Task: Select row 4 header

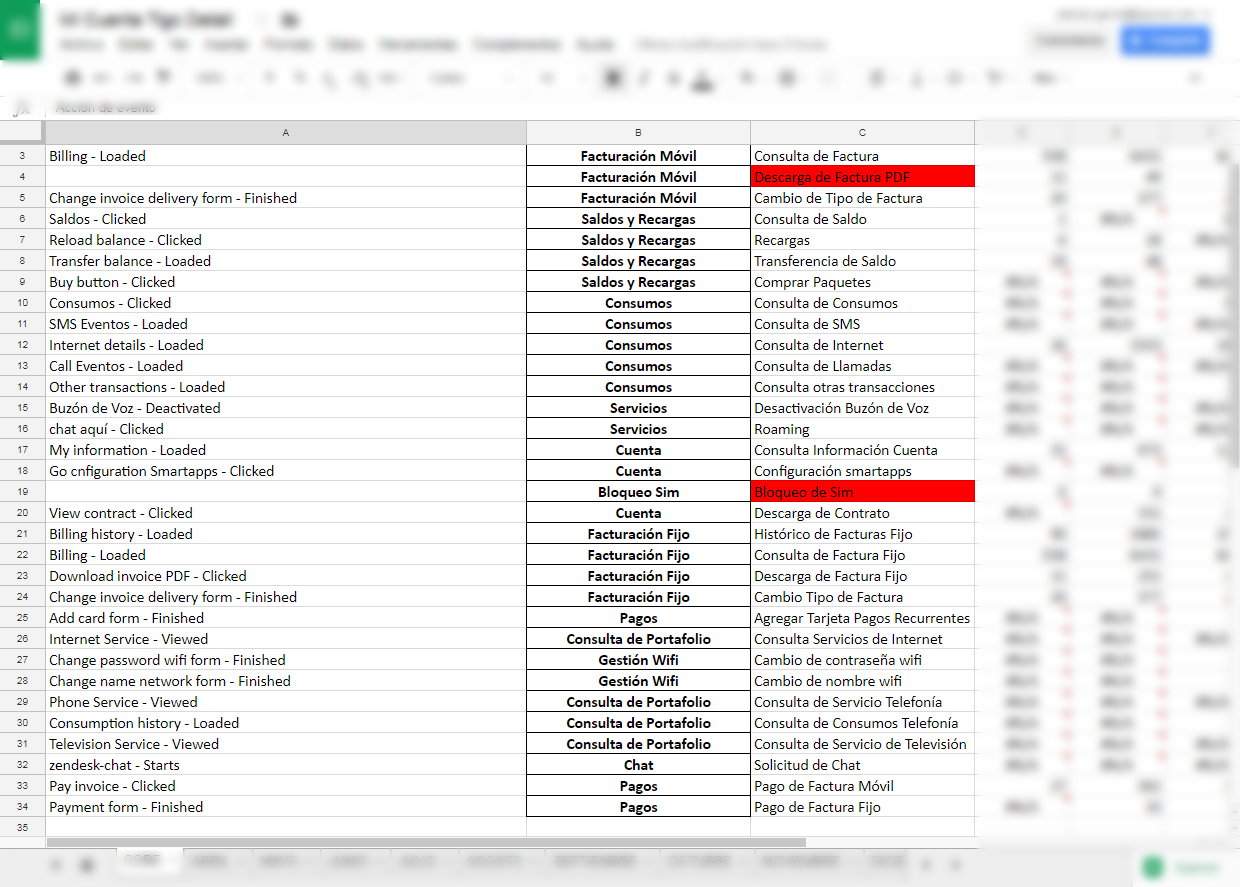Action: pos(22,177)
